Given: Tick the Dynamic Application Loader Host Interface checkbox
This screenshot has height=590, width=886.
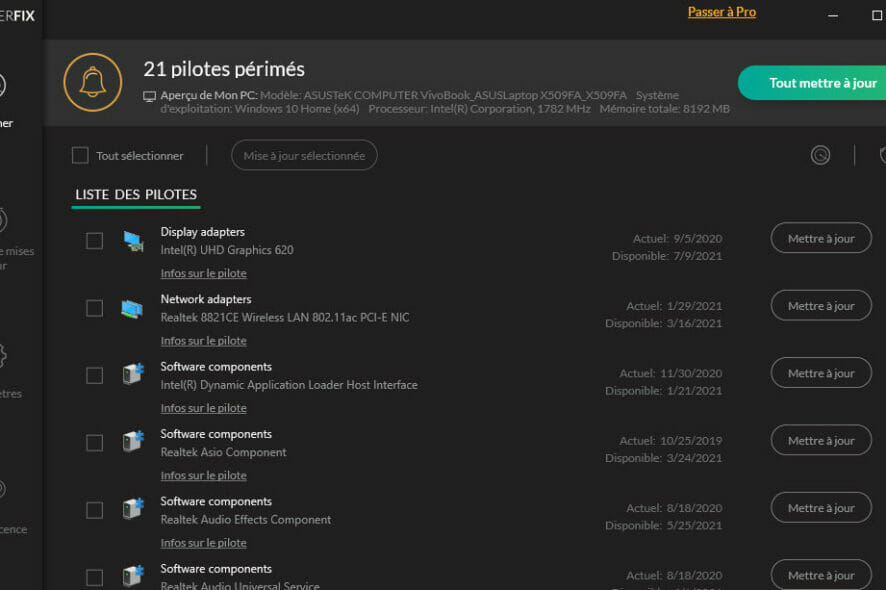Looking at the screenshot, I should tap(94, 375).
